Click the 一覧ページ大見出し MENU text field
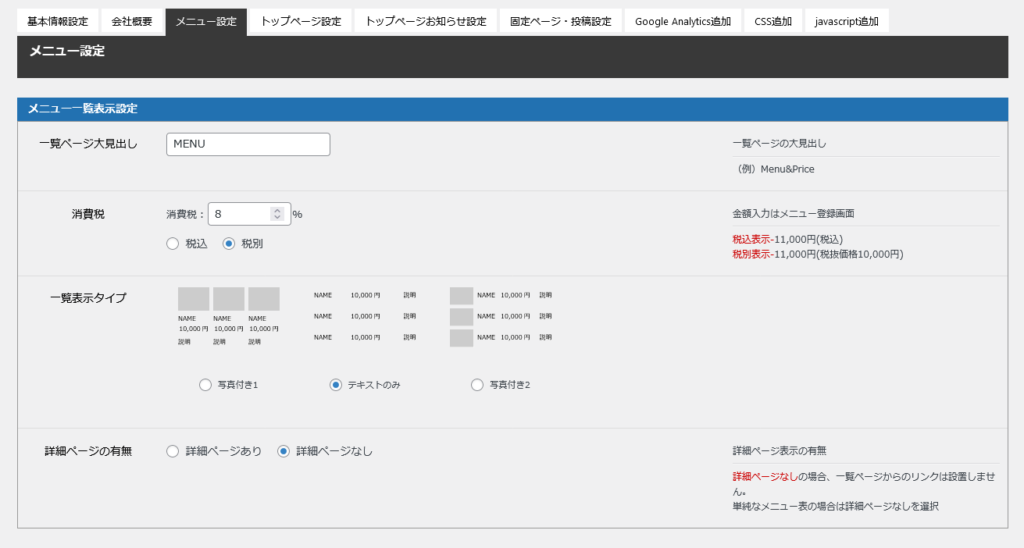Screen dimensions: 1024x548 (x=248, y=144)
